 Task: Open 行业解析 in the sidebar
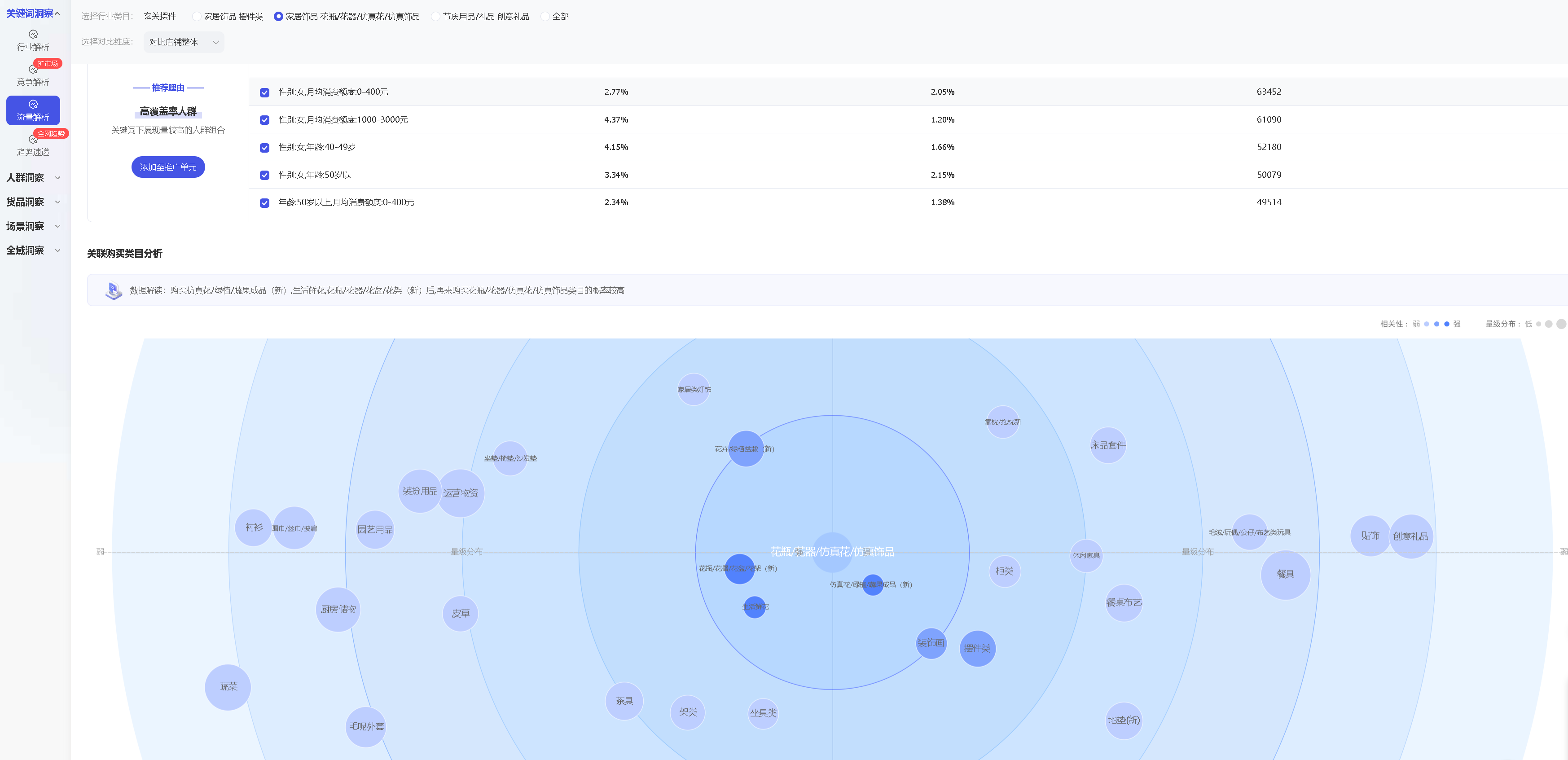click(x=33, y=40)
